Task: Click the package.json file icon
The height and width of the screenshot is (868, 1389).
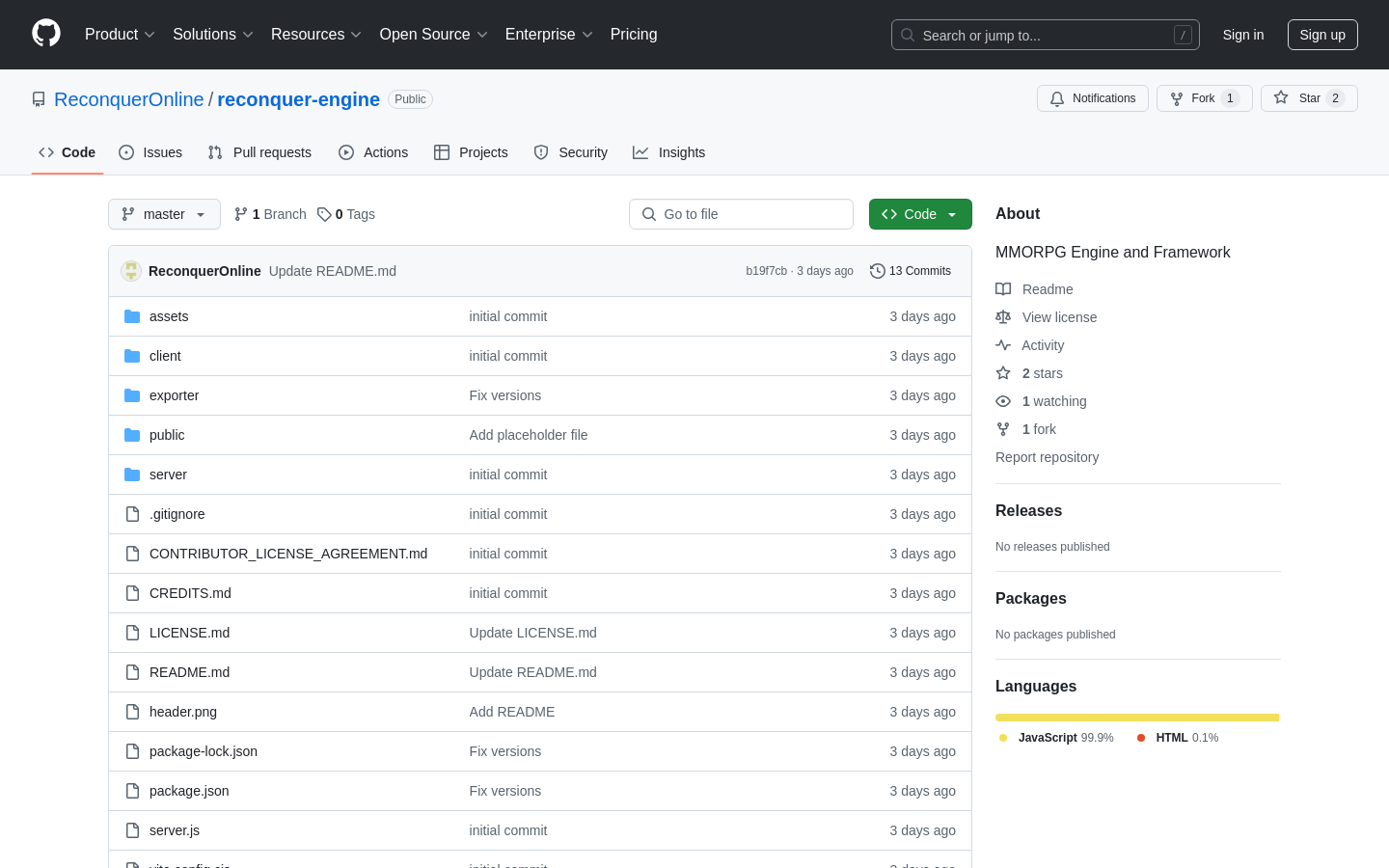Action: click(x=132, y=791)
